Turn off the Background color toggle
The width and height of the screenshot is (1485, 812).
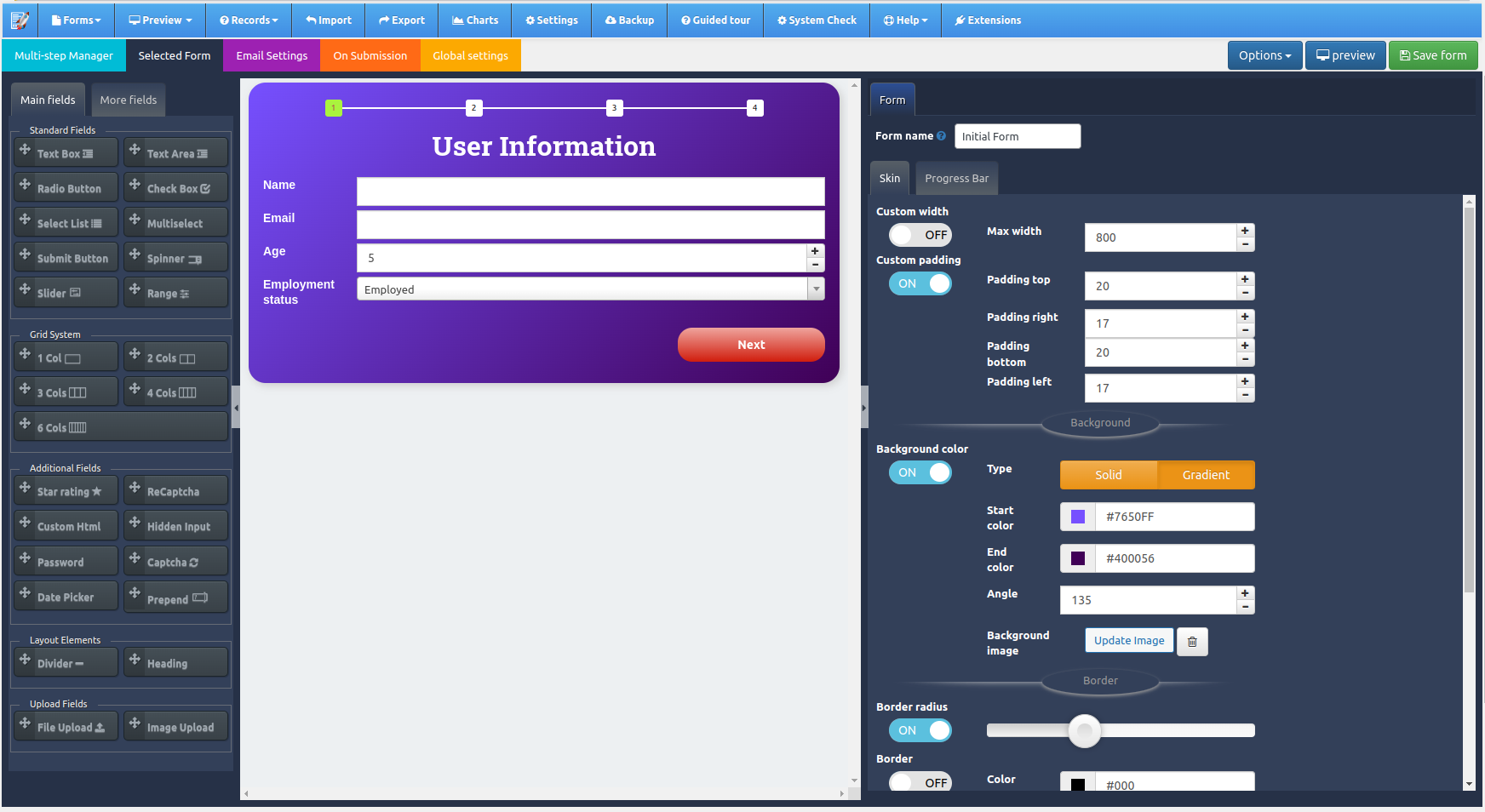pyautogui.click(x=920, y=472)
